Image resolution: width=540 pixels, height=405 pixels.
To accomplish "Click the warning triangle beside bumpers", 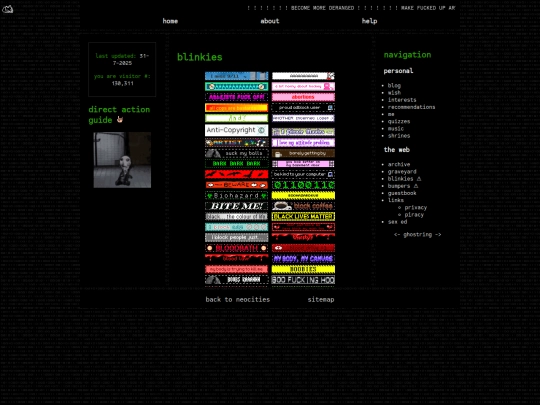I will [x=416, y=186].
